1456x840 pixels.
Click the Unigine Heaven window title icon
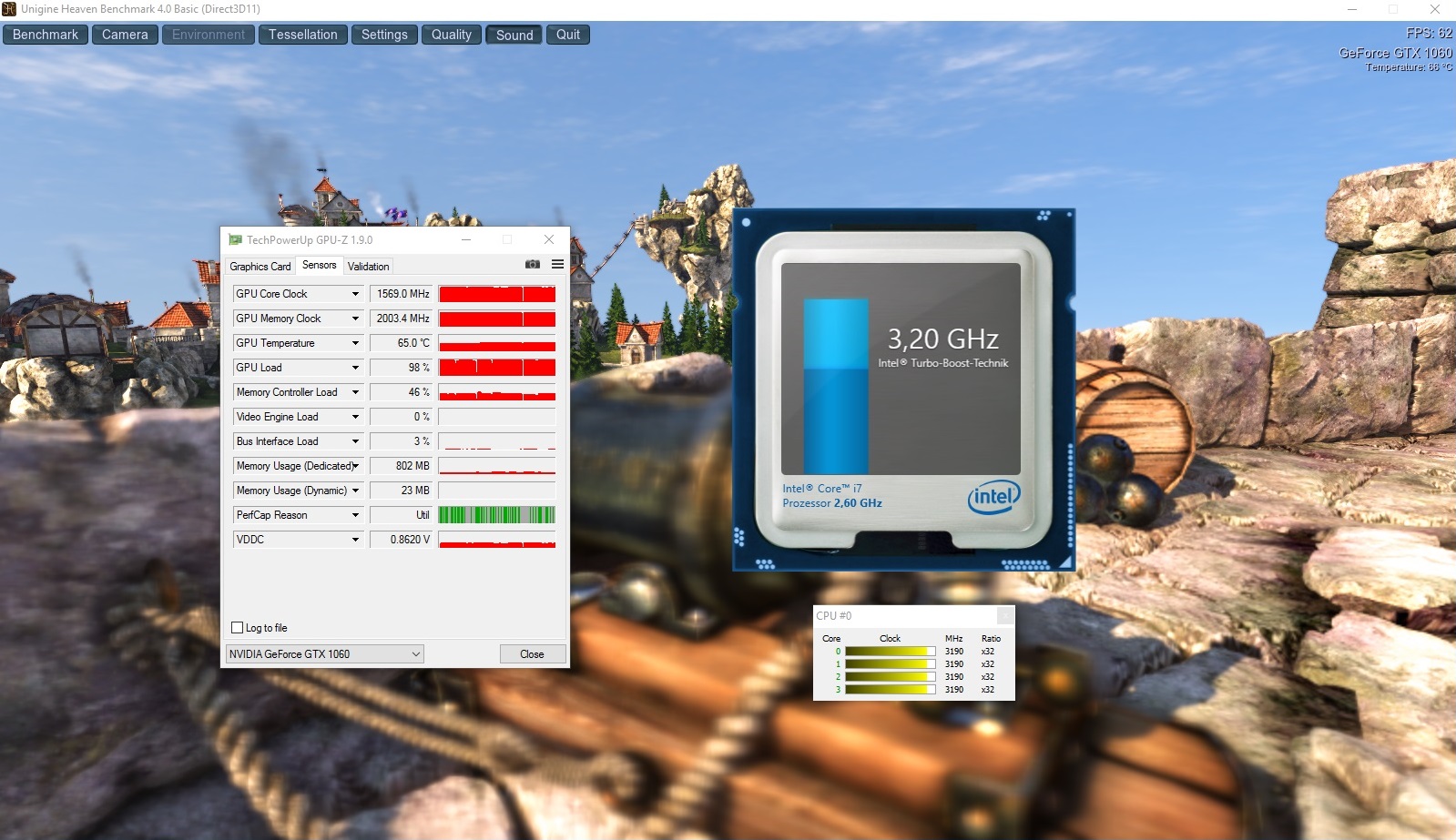click(x=9, y=9)
